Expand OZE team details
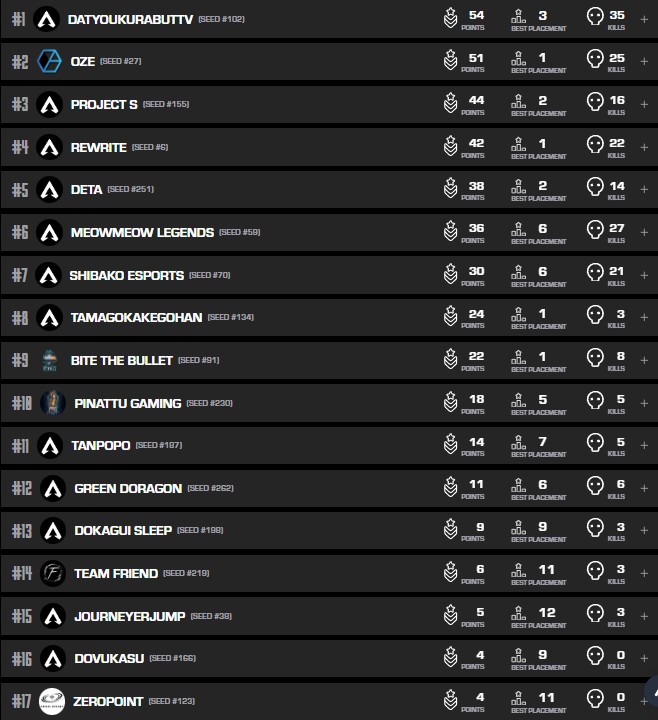The width and height of the screenshot is (658, 720). [644, 62]
